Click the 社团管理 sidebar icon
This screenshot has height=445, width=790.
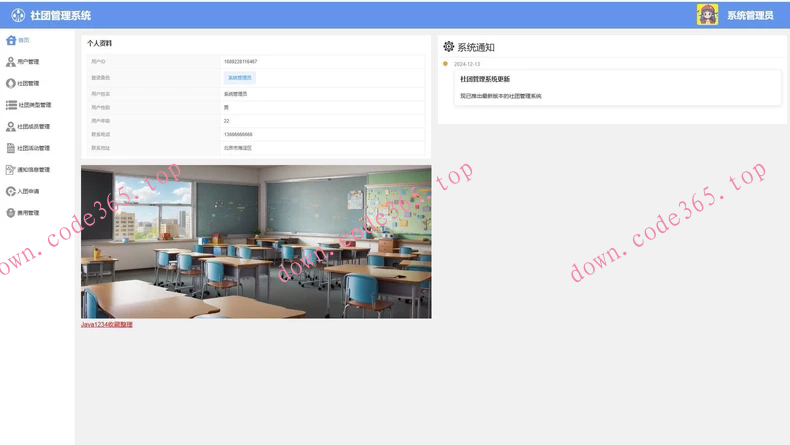pyautogui.click(x=11, y=83)
